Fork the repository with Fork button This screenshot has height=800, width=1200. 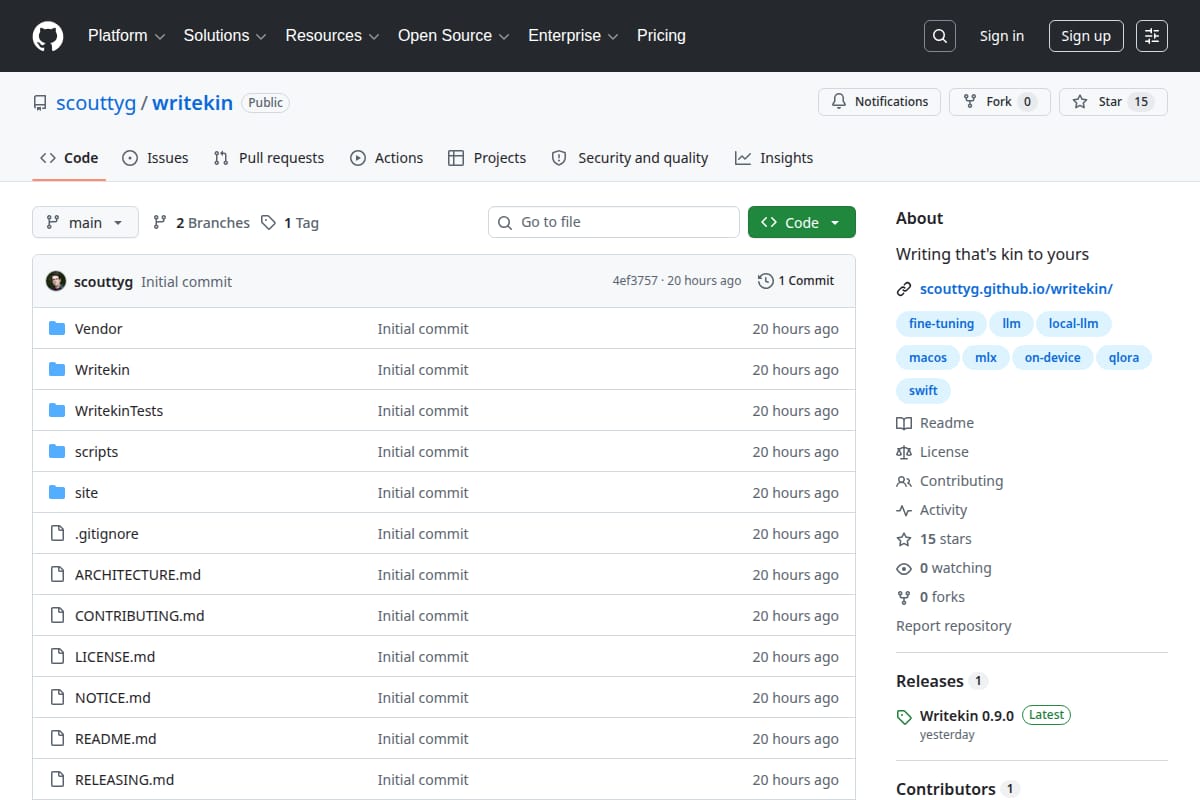tap(1000, 102)
